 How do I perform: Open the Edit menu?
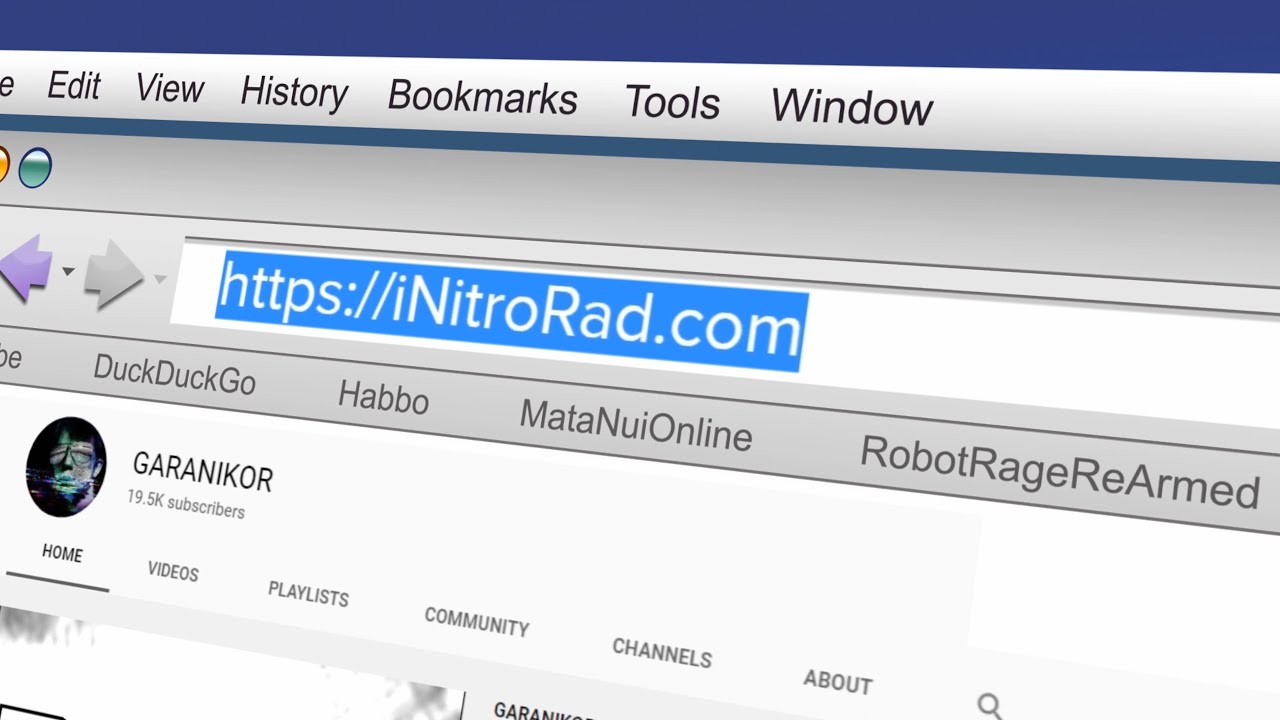[x=73, y=86]
